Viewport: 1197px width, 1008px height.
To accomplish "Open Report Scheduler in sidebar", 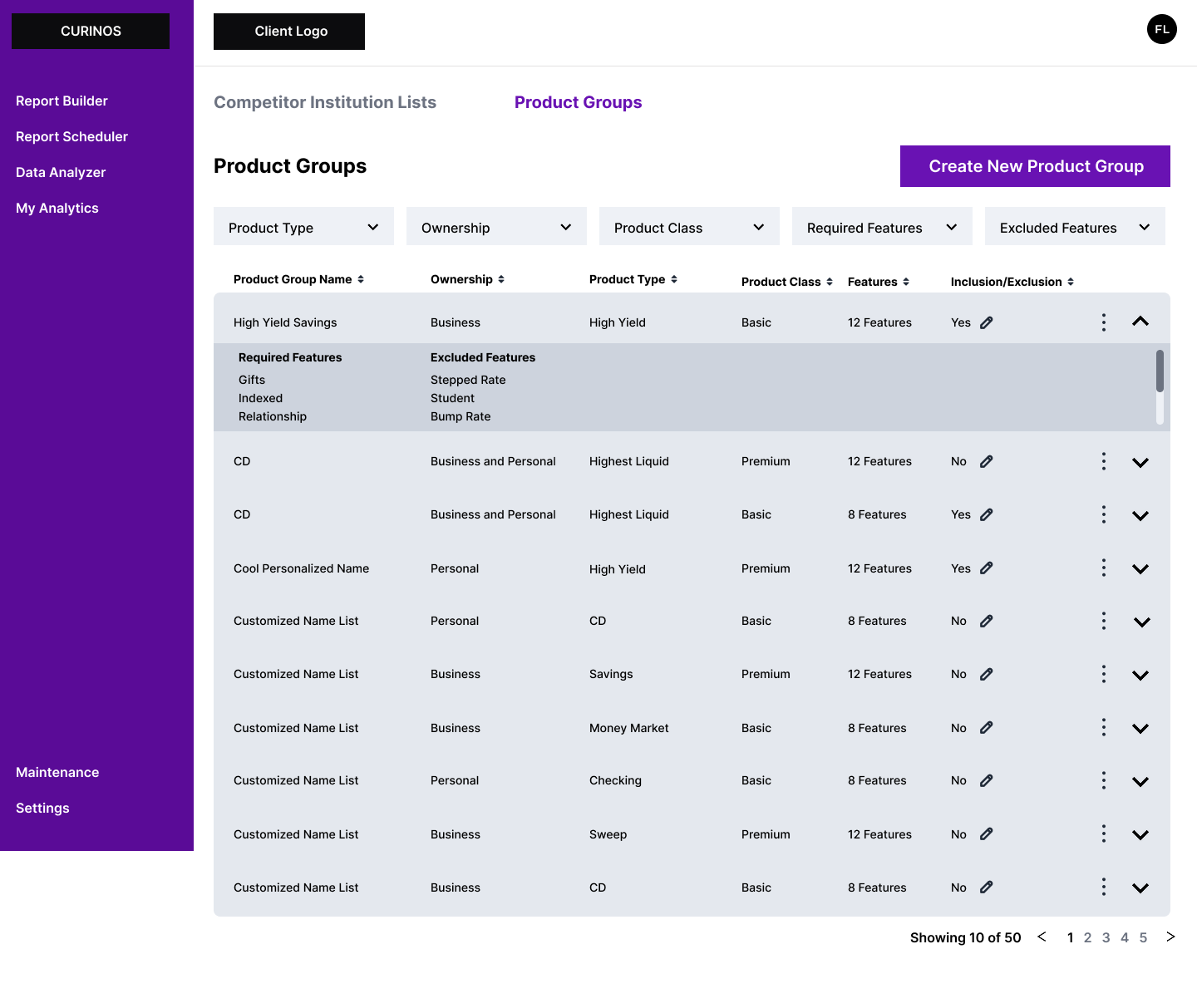I will pyautogui.click(x=71, y=136).
